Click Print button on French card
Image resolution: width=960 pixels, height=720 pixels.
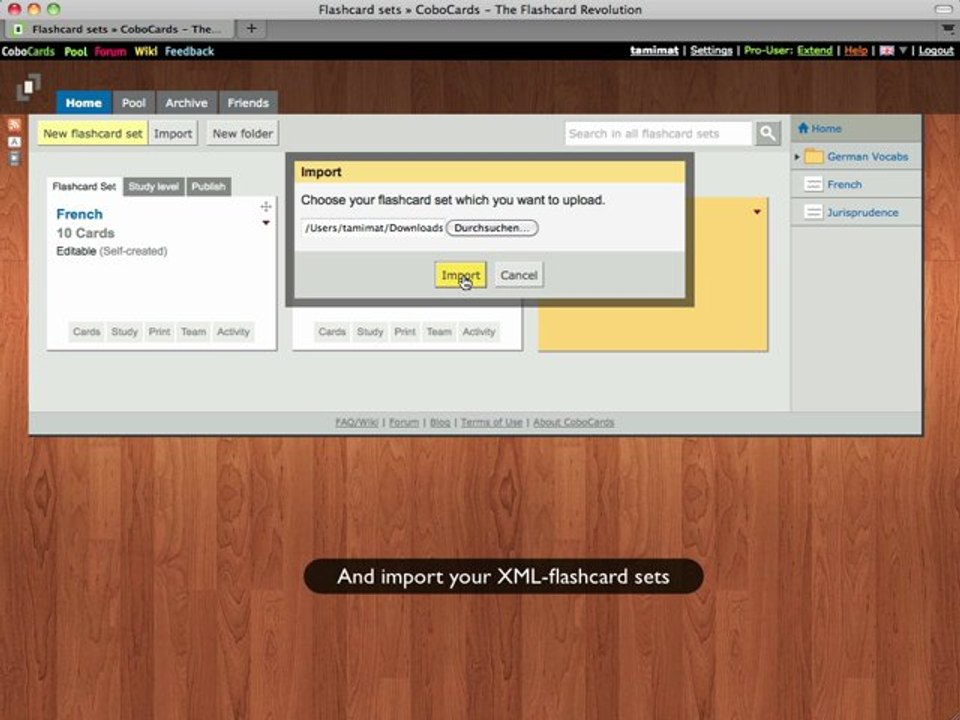[x=159, y=331]
